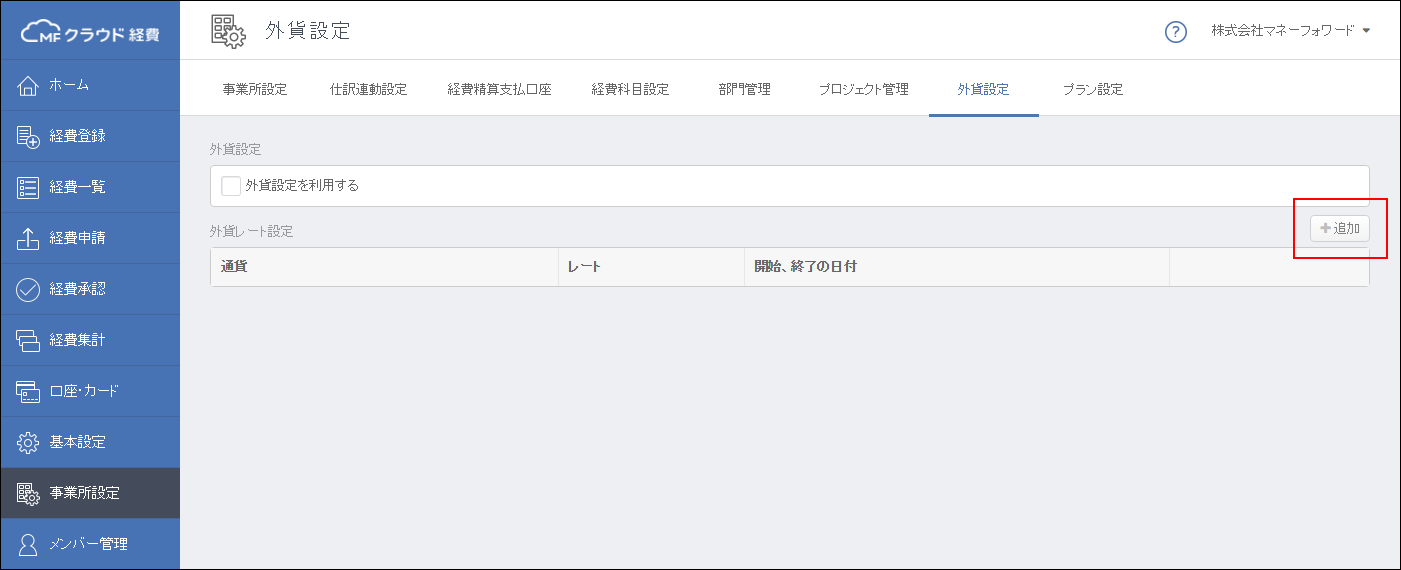Open 基本設定 sidebar text link
Viewport: 1401px width, 570px height.
(x=77, y=442)
